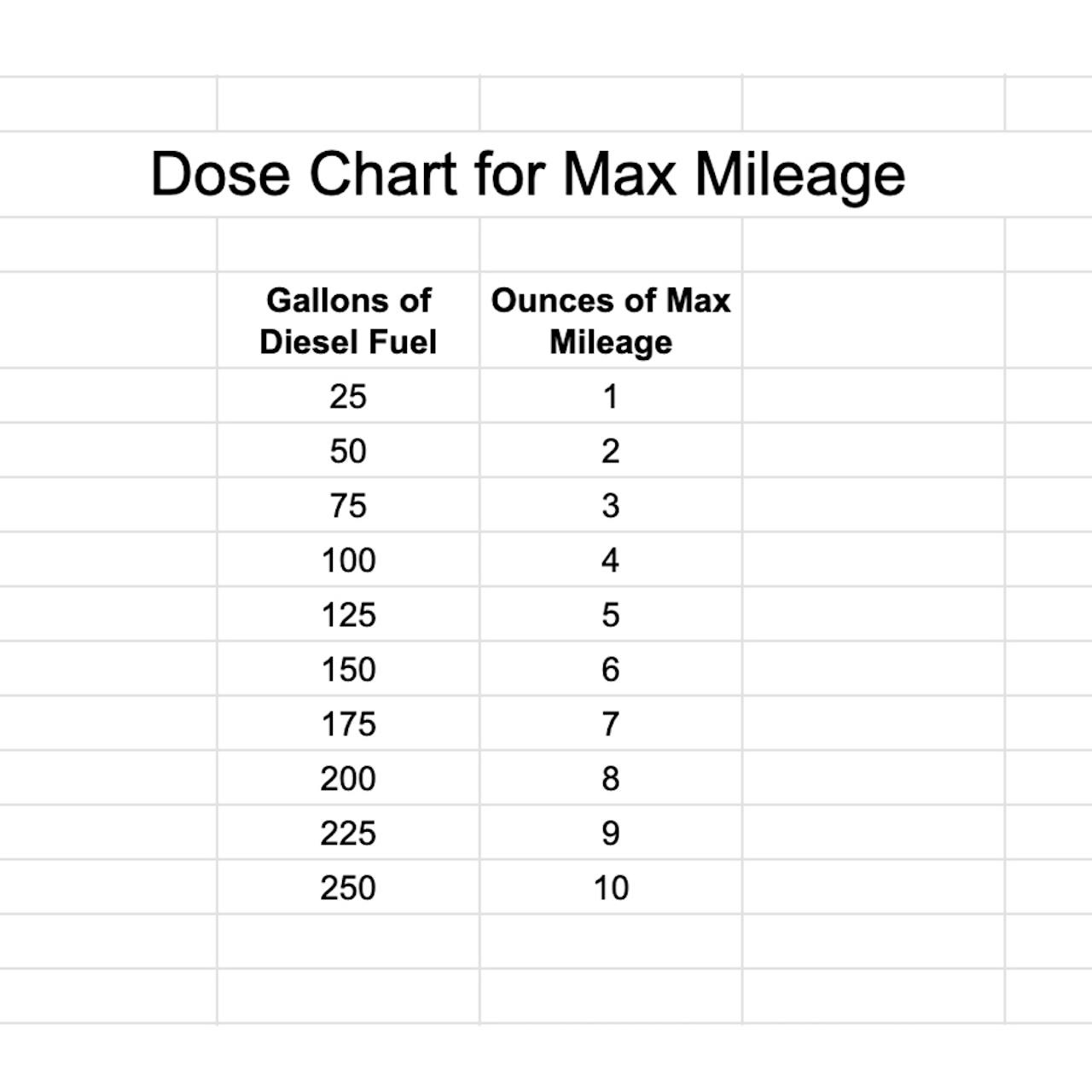Image resolution: width=1092 pixels, height=1092 pixels.
Task: Click the cell with value 75
Action: pos(348,506)
